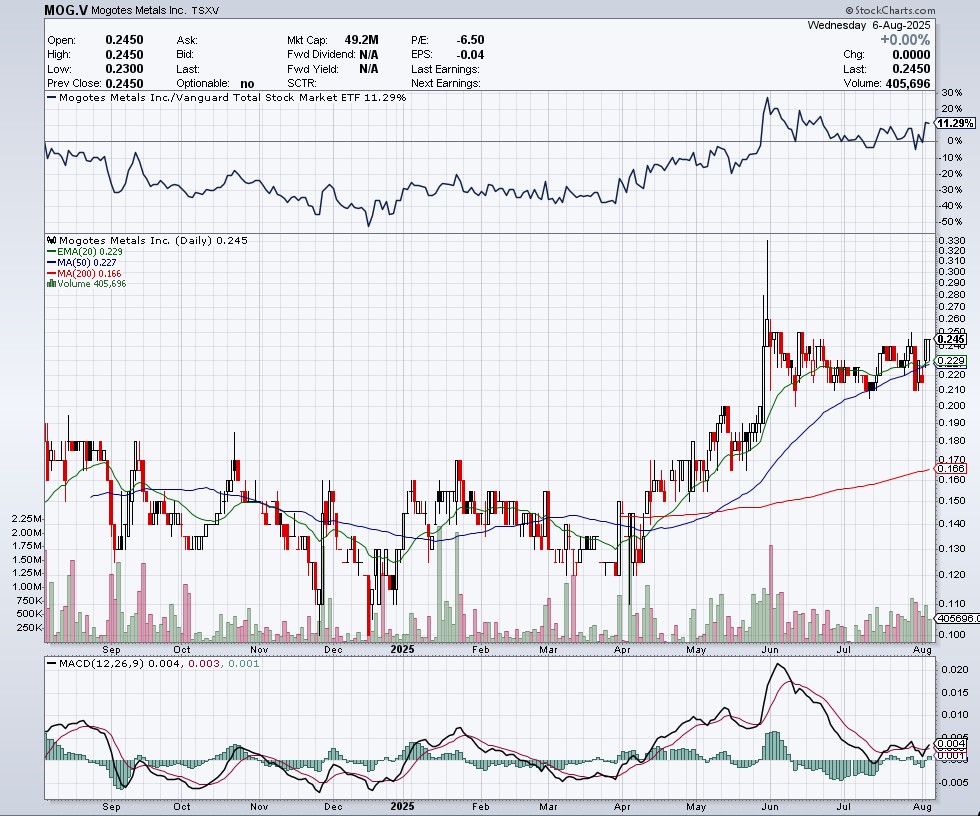
Task: Click the Mkt Cap value 49.2M
Action: 361,40
